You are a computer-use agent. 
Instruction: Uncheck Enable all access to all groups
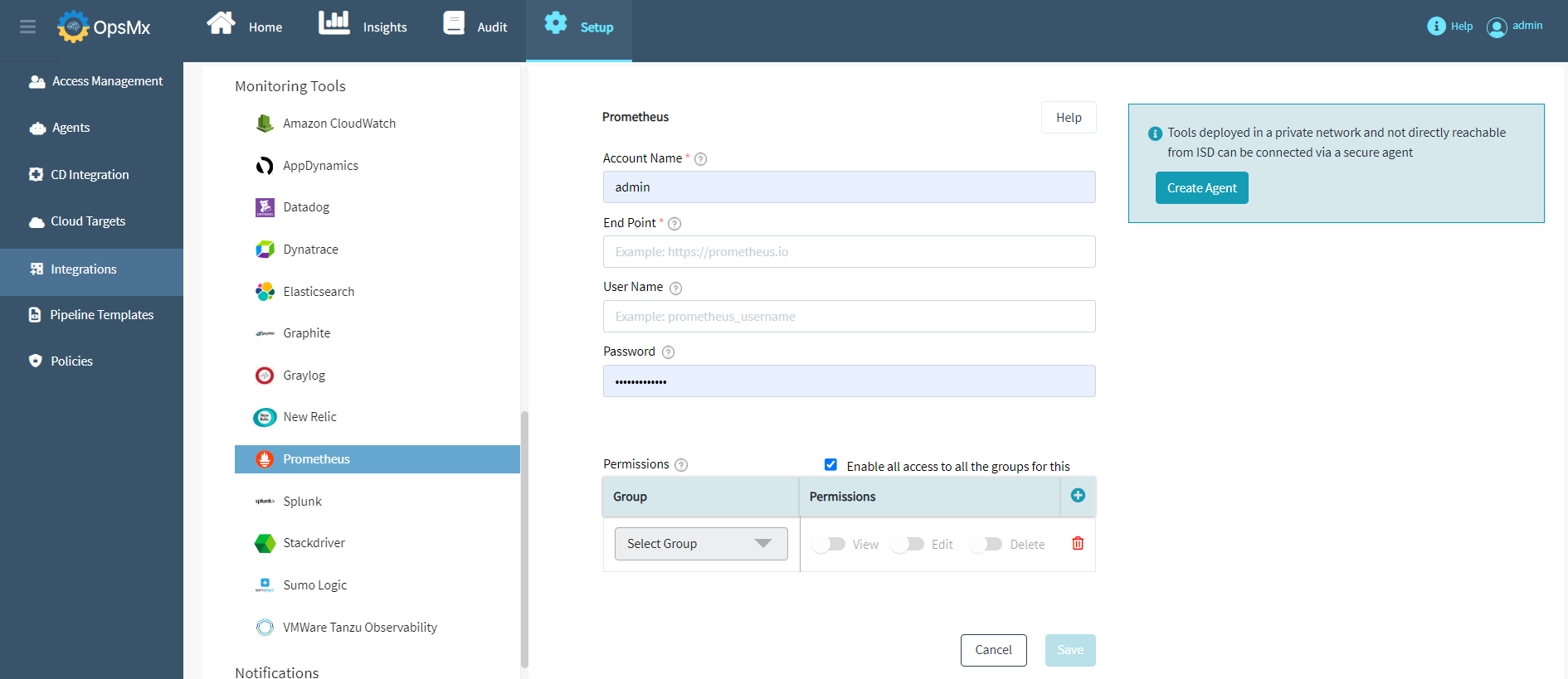[830, 464]
